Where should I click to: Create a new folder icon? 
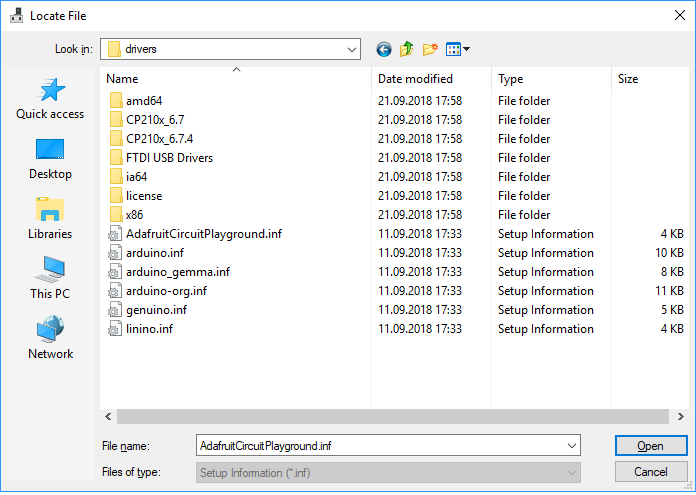430,49
